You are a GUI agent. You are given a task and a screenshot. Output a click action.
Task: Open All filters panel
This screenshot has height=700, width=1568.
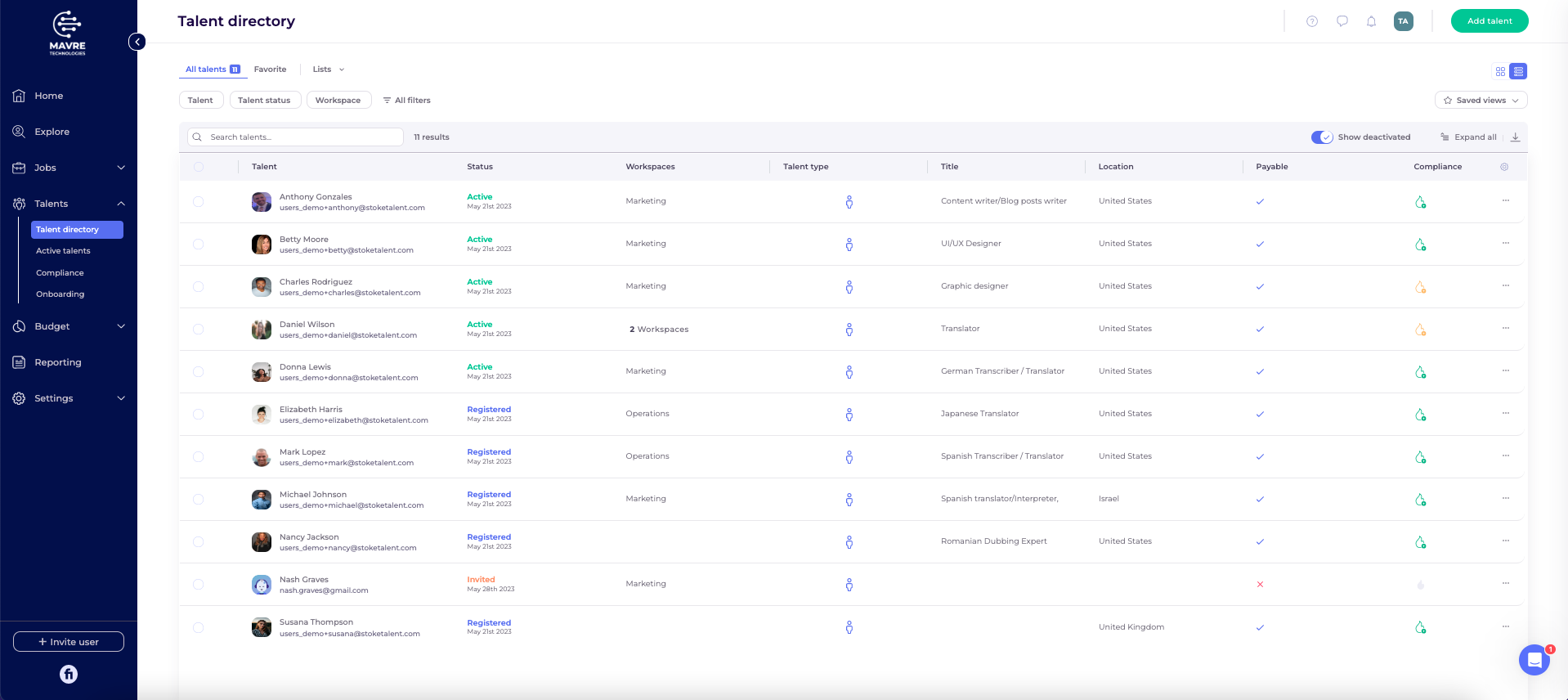406,101
